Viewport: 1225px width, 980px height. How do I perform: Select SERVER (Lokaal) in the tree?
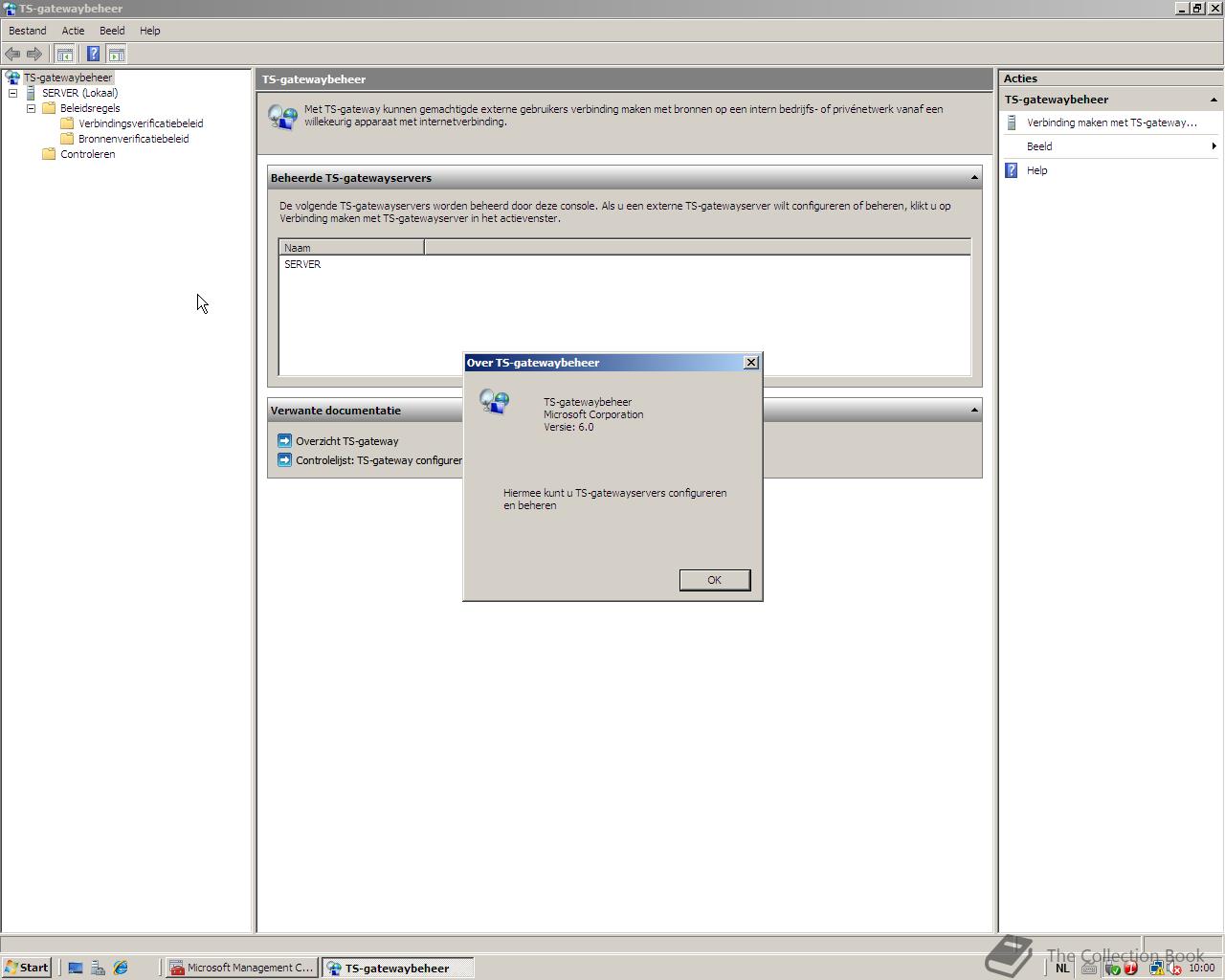pyautogui.click(x=79, y=93)
